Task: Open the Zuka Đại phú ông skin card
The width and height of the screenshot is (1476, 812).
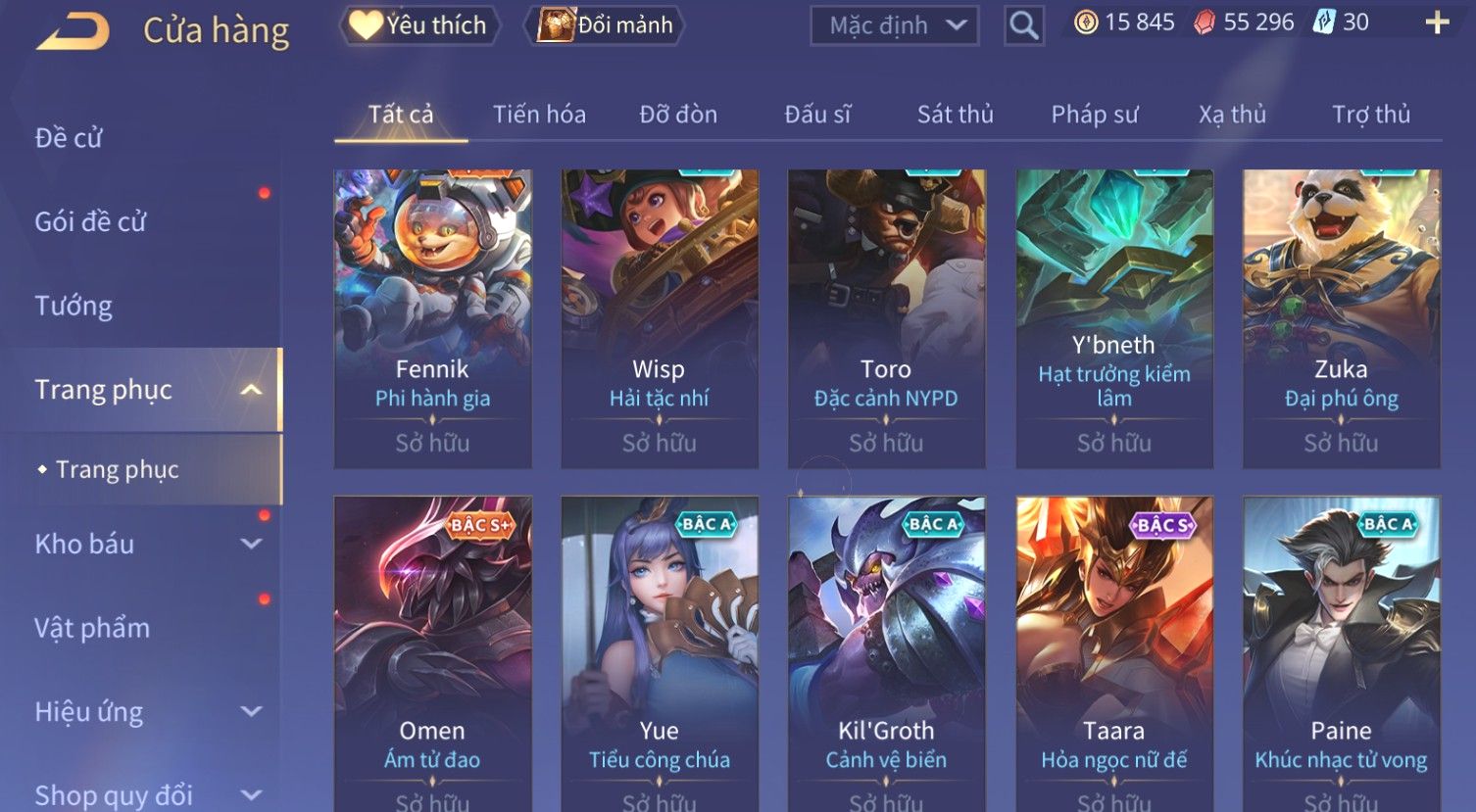Action: (x=1342, y=318)
